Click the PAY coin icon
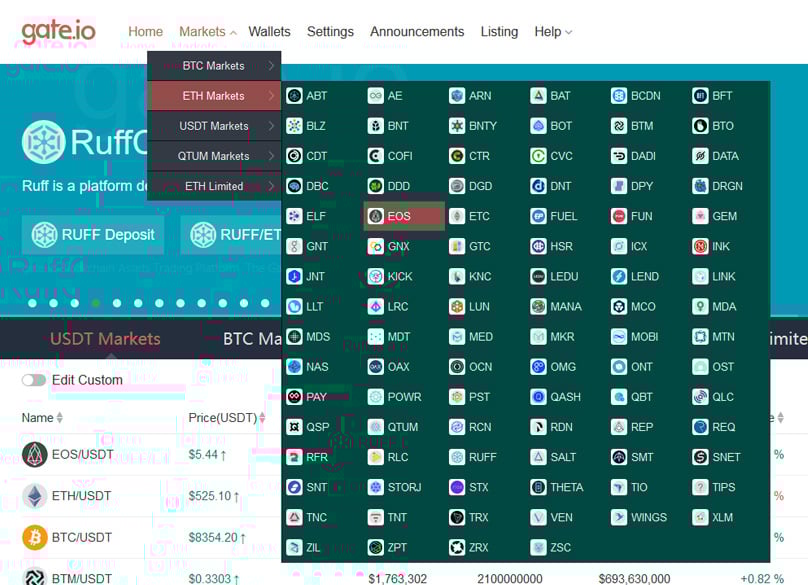The width and height of the screenshot is (808, 585). [294, 397]
